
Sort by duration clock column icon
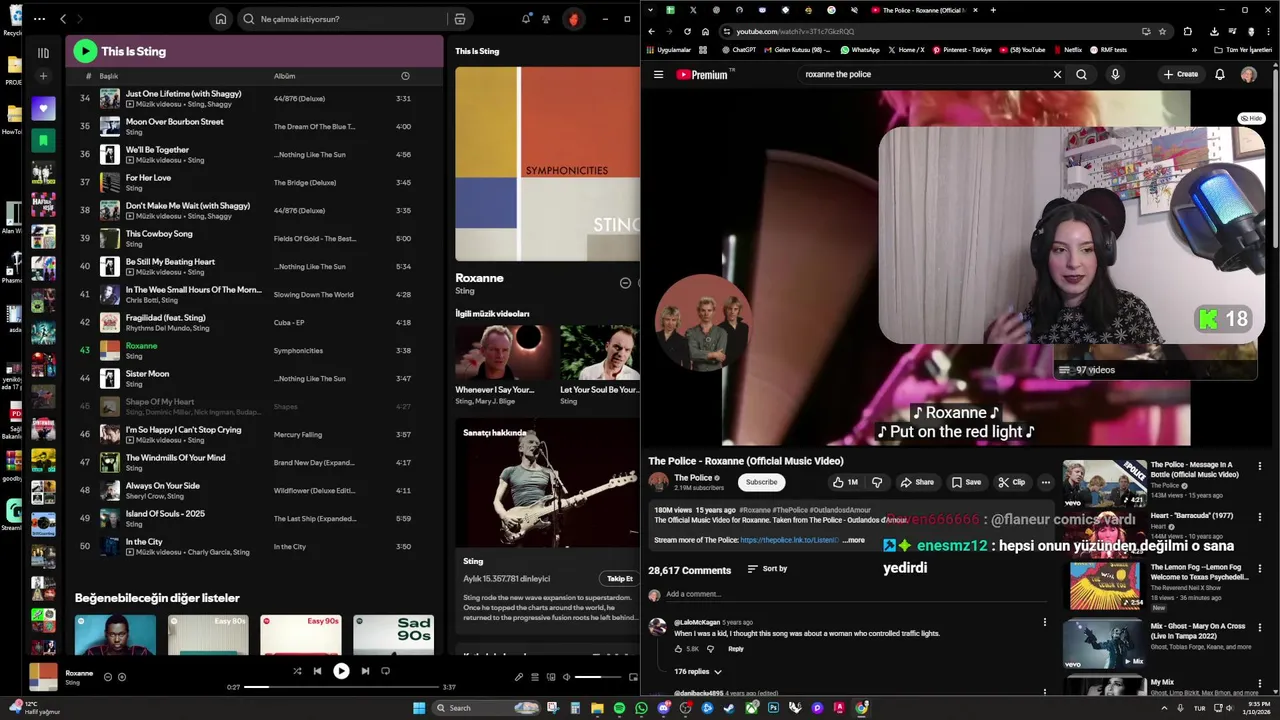click(x=405, y=76)
